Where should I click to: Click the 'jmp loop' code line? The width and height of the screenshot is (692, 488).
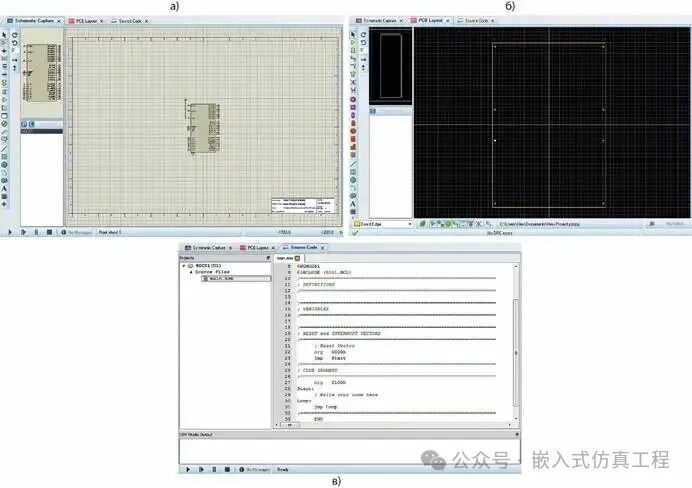[325, 407]
